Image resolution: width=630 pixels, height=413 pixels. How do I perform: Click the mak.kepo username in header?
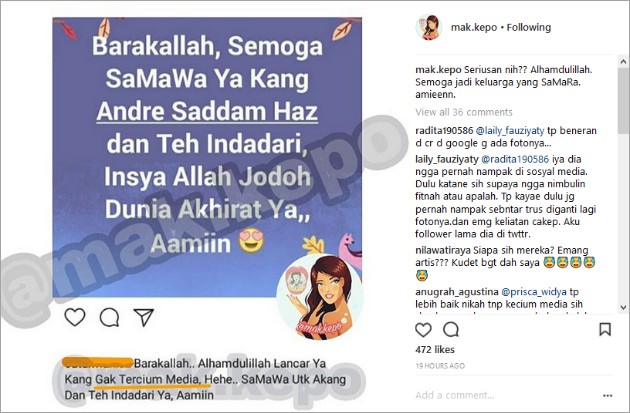click(474, 27)
